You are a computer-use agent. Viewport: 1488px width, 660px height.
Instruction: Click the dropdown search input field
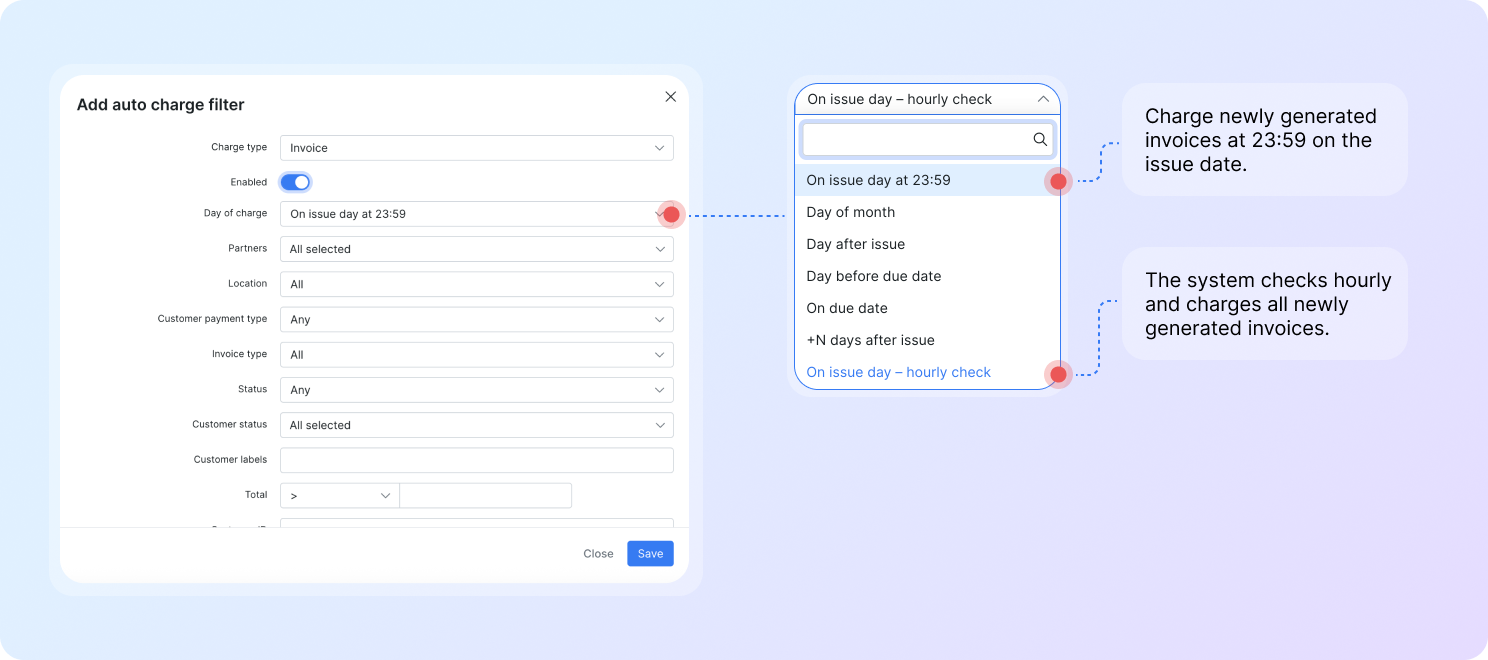point(927,140)
